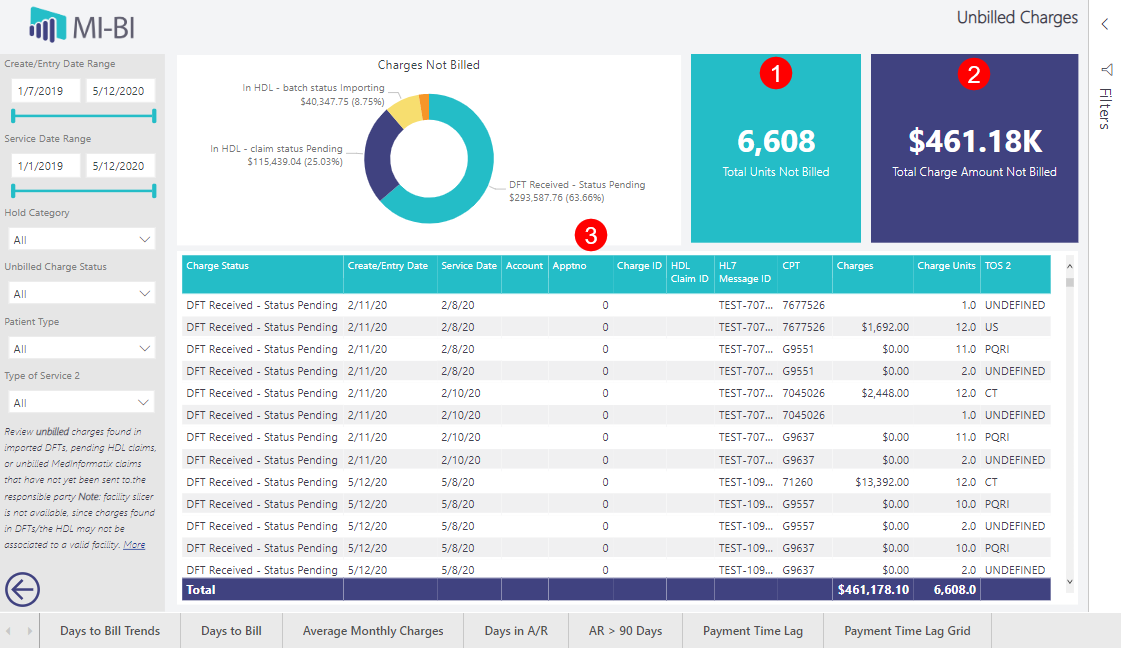
Task: Open the Patient Type dropdown
Action: 81,347
